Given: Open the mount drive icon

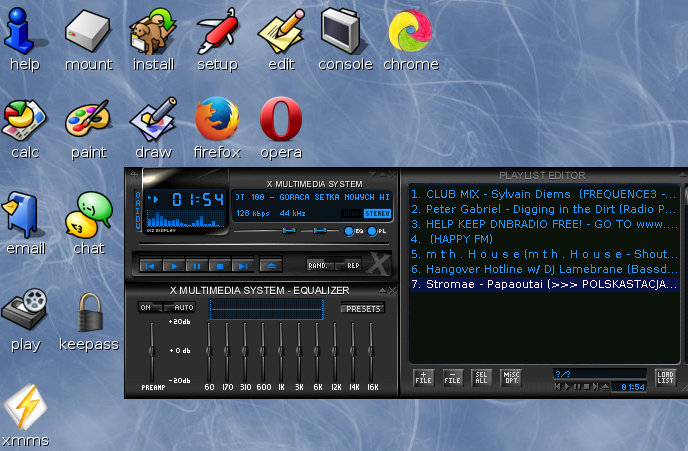Looking at the screenshot, I should (x=88, y=39).
